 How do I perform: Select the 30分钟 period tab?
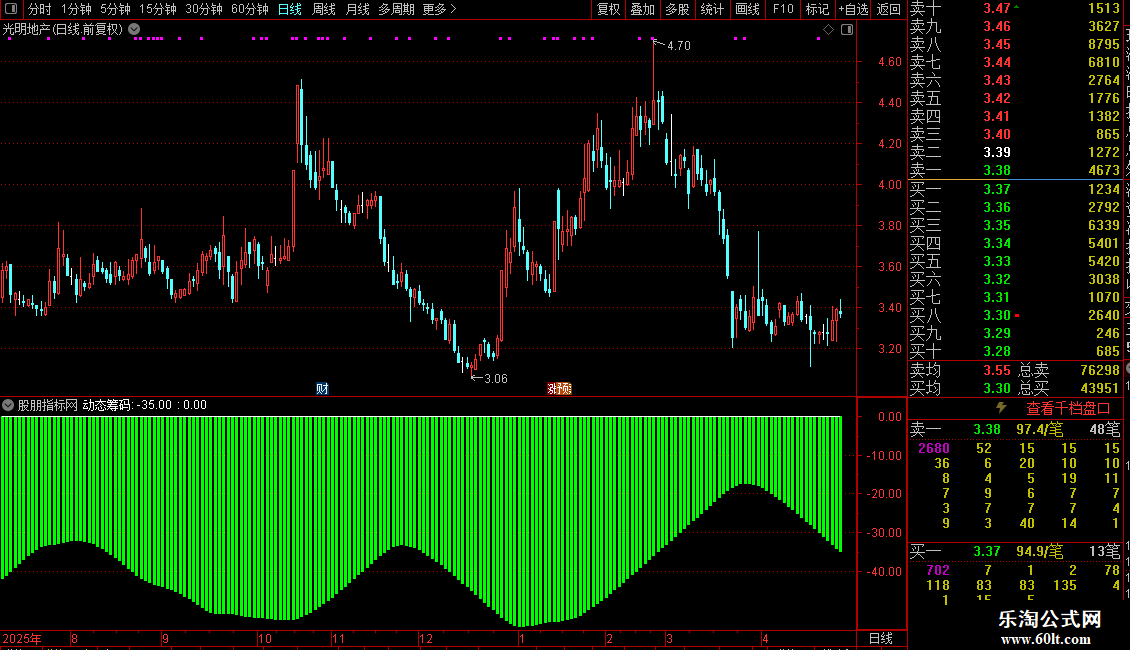pos(204,9)
